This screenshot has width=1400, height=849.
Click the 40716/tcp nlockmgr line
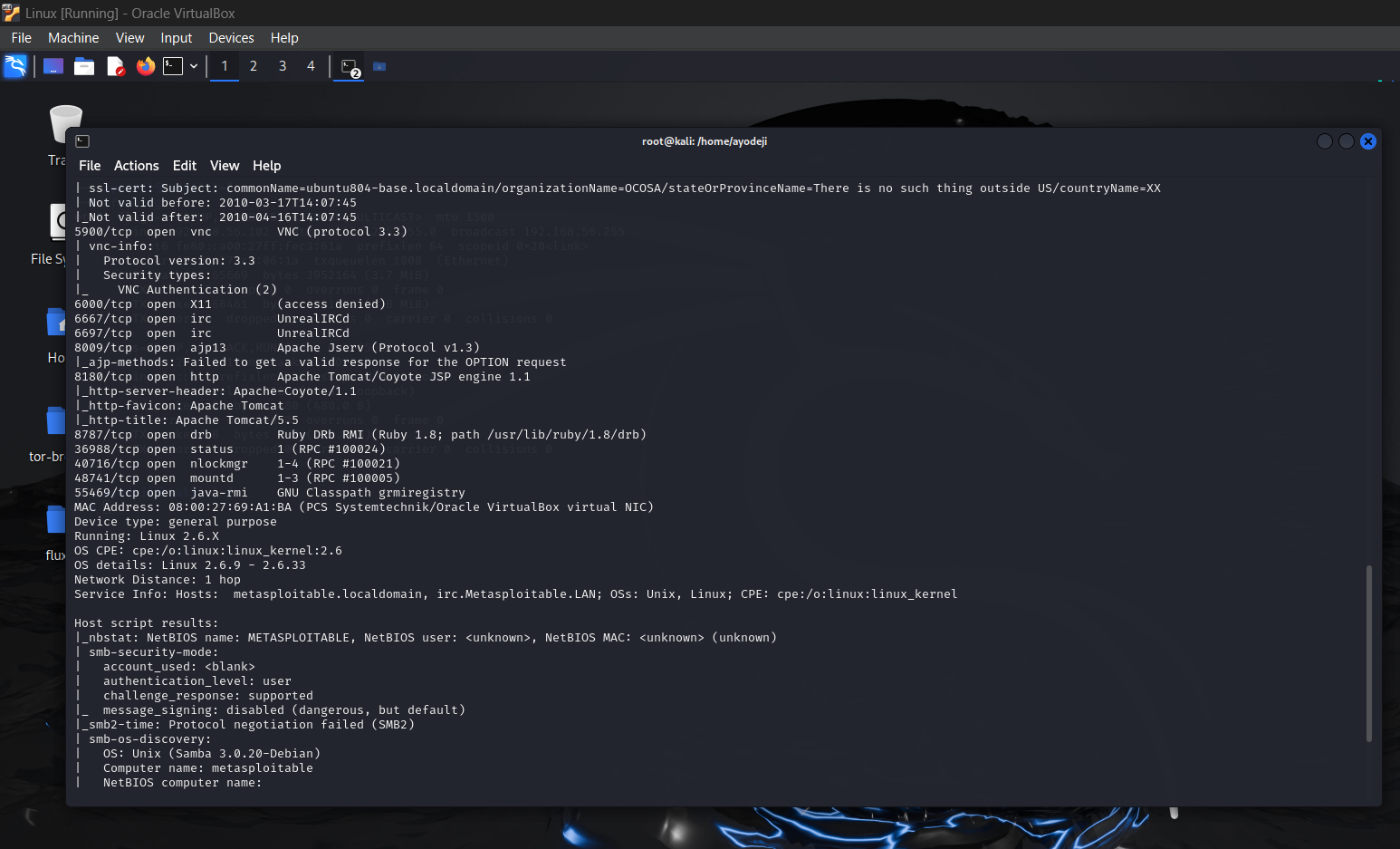tap(237, 464)
